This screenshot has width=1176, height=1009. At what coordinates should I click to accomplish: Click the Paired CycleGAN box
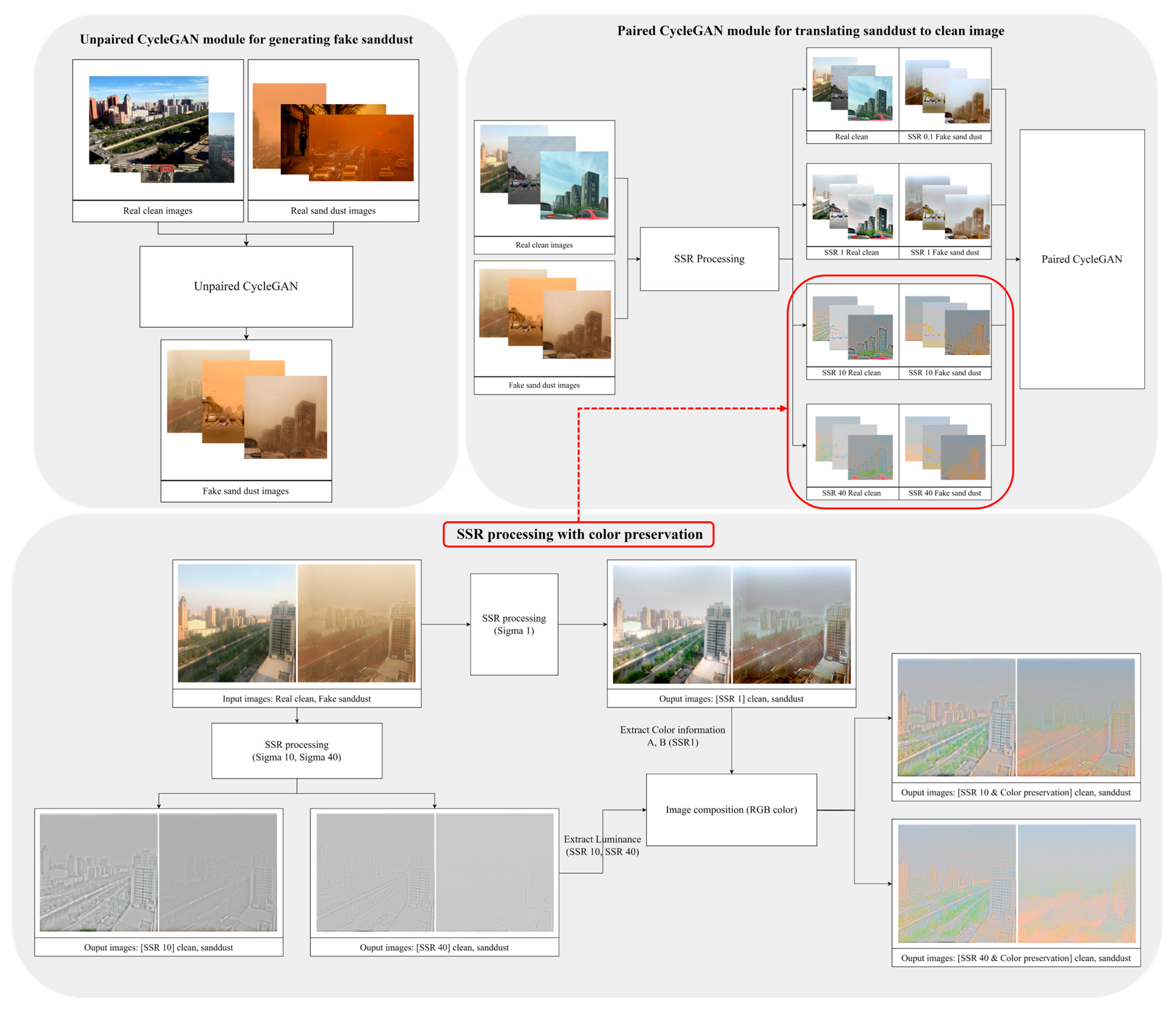coord(1081,259)
